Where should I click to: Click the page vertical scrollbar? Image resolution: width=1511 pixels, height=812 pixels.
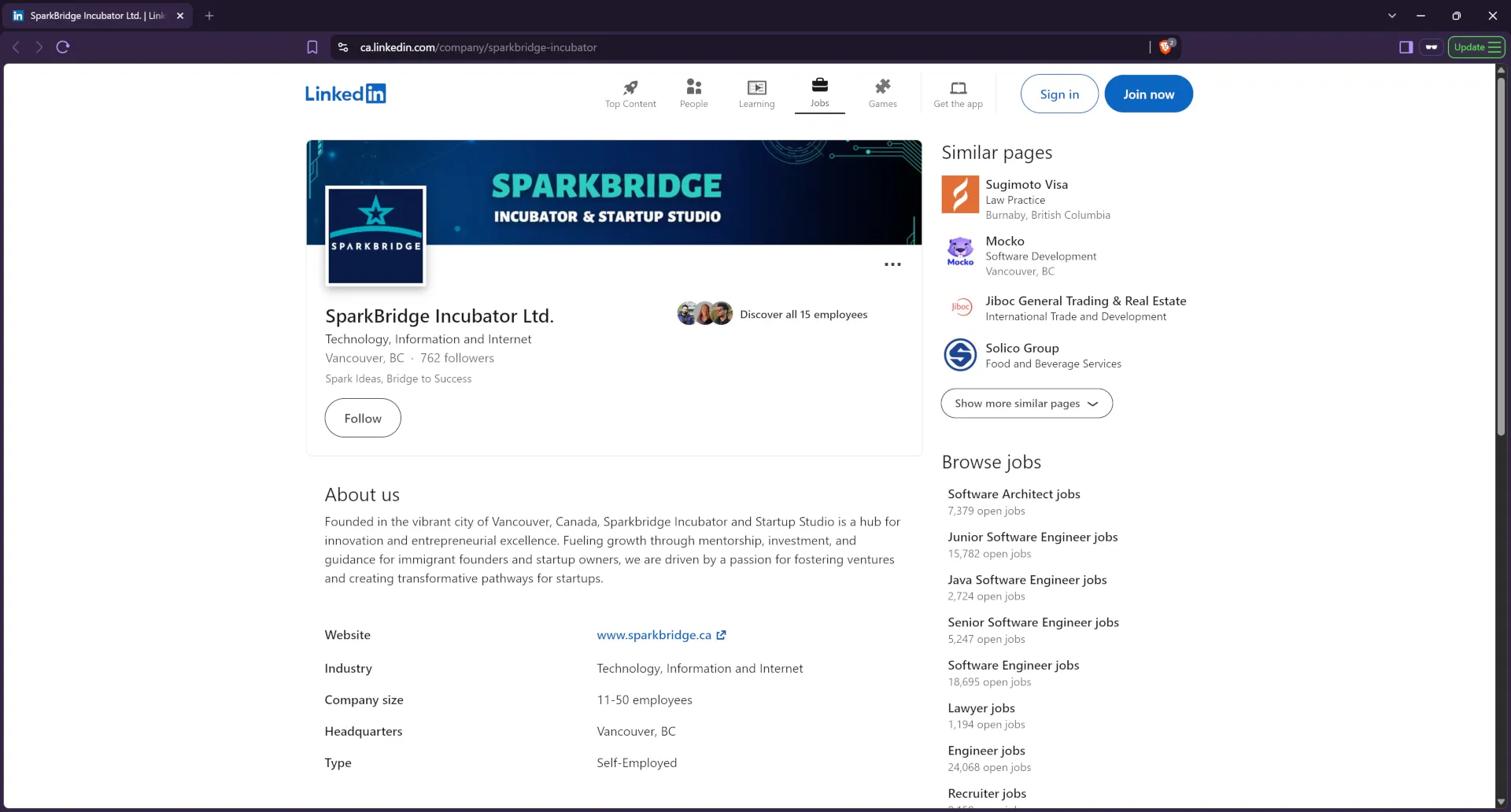[x=1501, y=255]
